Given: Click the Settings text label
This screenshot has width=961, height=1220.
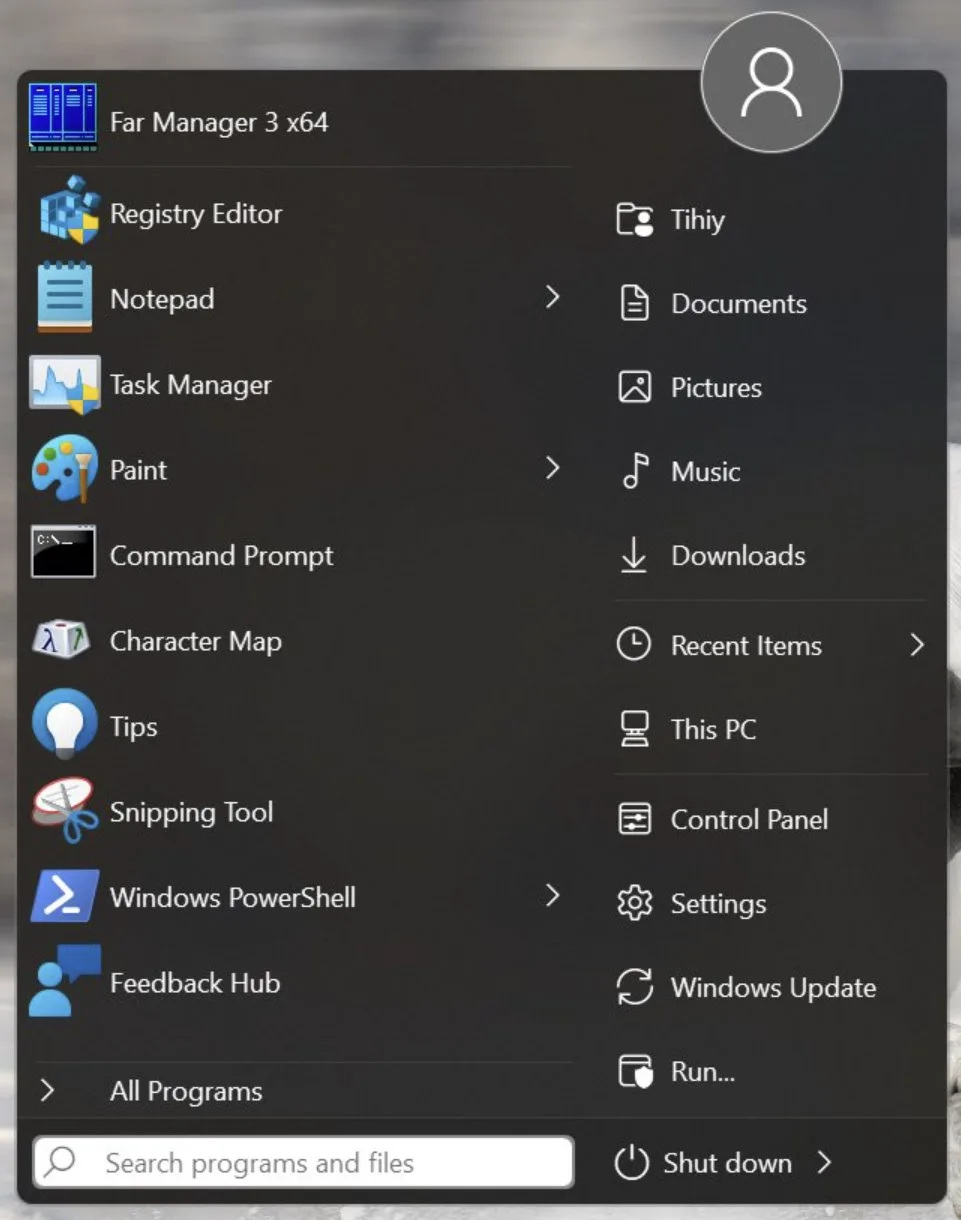Looking at the screenshot, I should pos(718,905).
